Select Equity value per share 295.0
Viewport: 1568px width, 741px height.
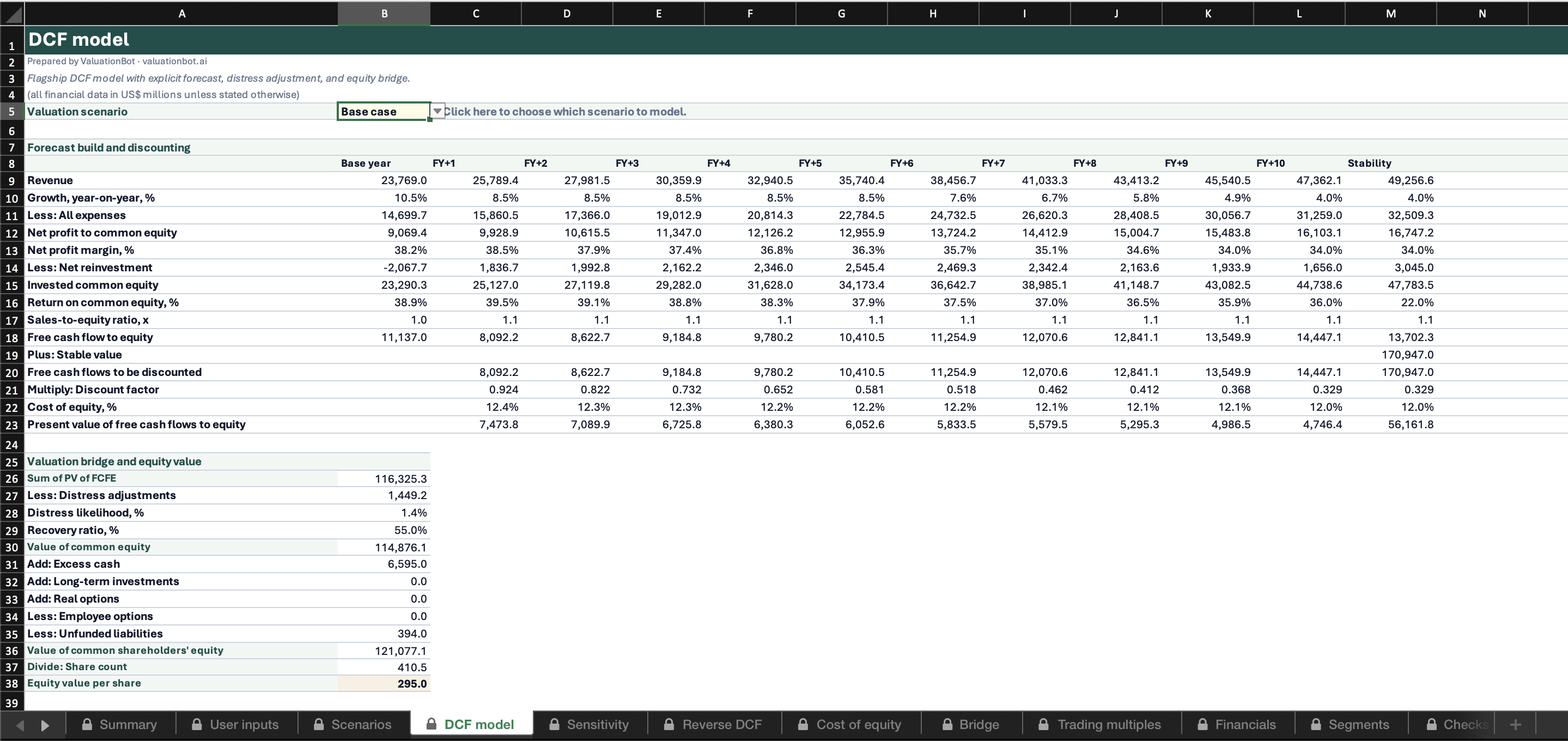point(384,684)
